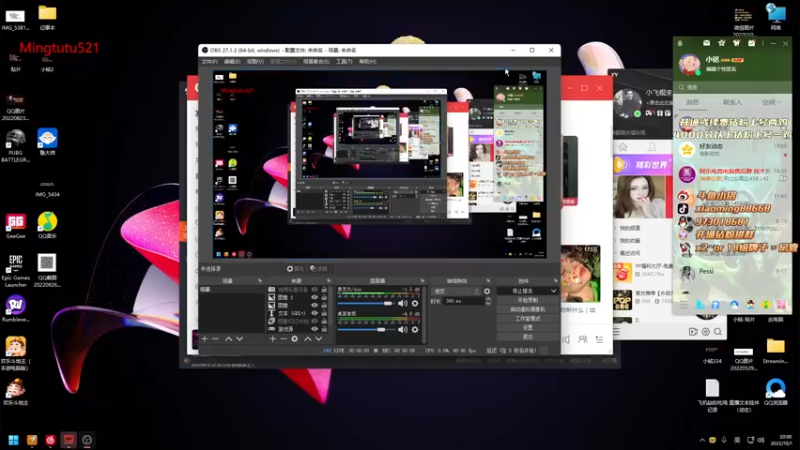This screenshot has width=800, height=450.
Task: Open 麦克风/Aux audio settings gear
Action: pyautogui.click(x=415, y=304)
